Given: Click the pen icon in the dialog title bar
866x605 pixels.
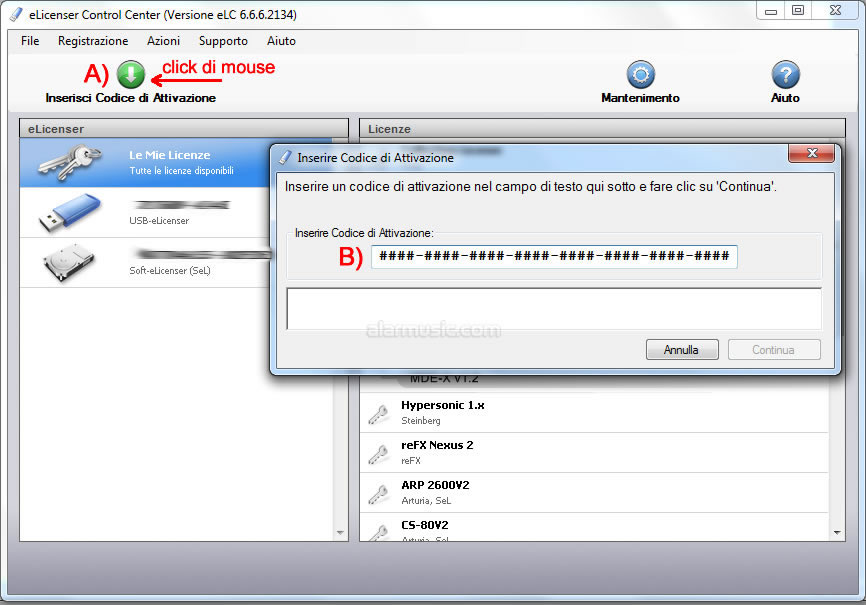Looking at the screenshot, I should tap(285, 157).
